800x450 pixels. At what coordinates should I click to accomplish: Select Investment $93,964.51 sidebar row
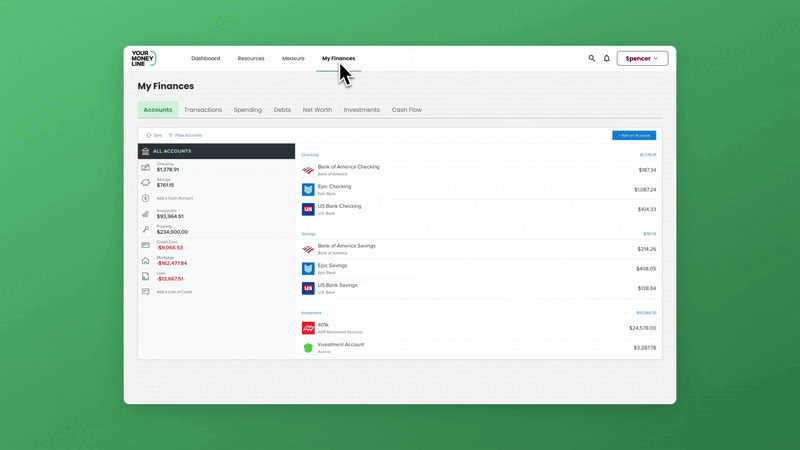point(216,214)
